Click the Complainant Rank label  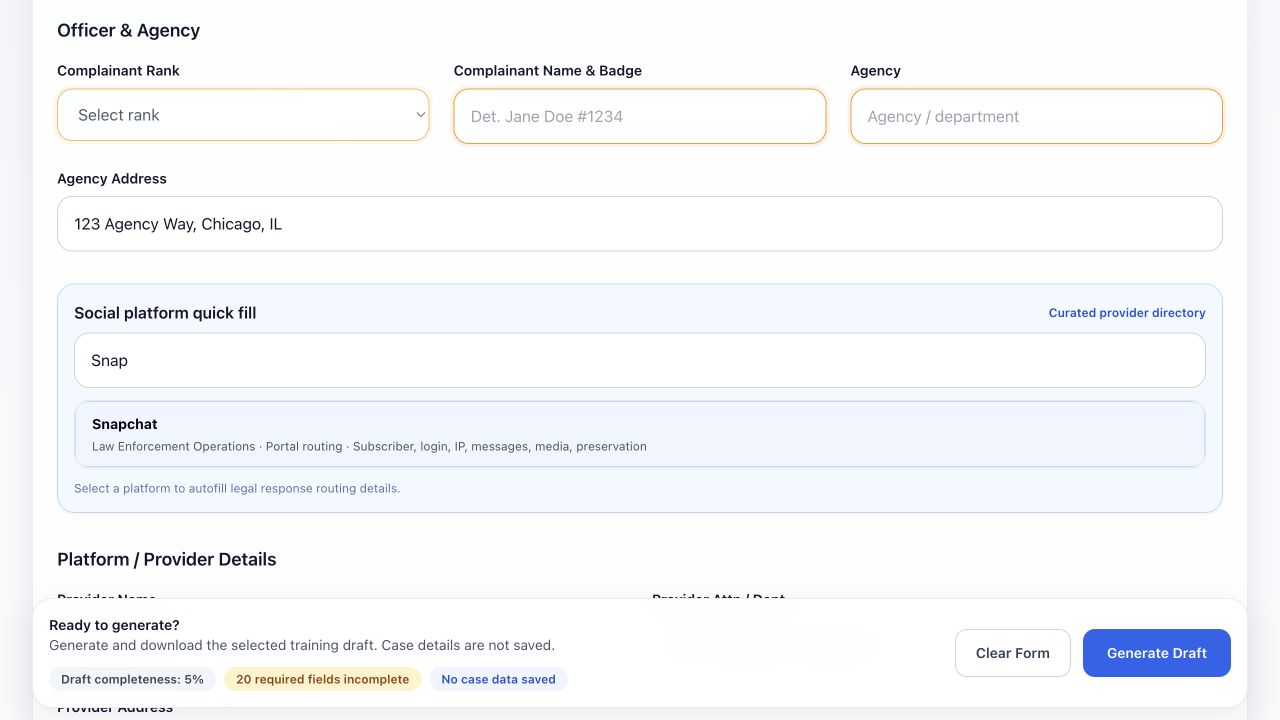pyautogui.click(x=119, y=71)
